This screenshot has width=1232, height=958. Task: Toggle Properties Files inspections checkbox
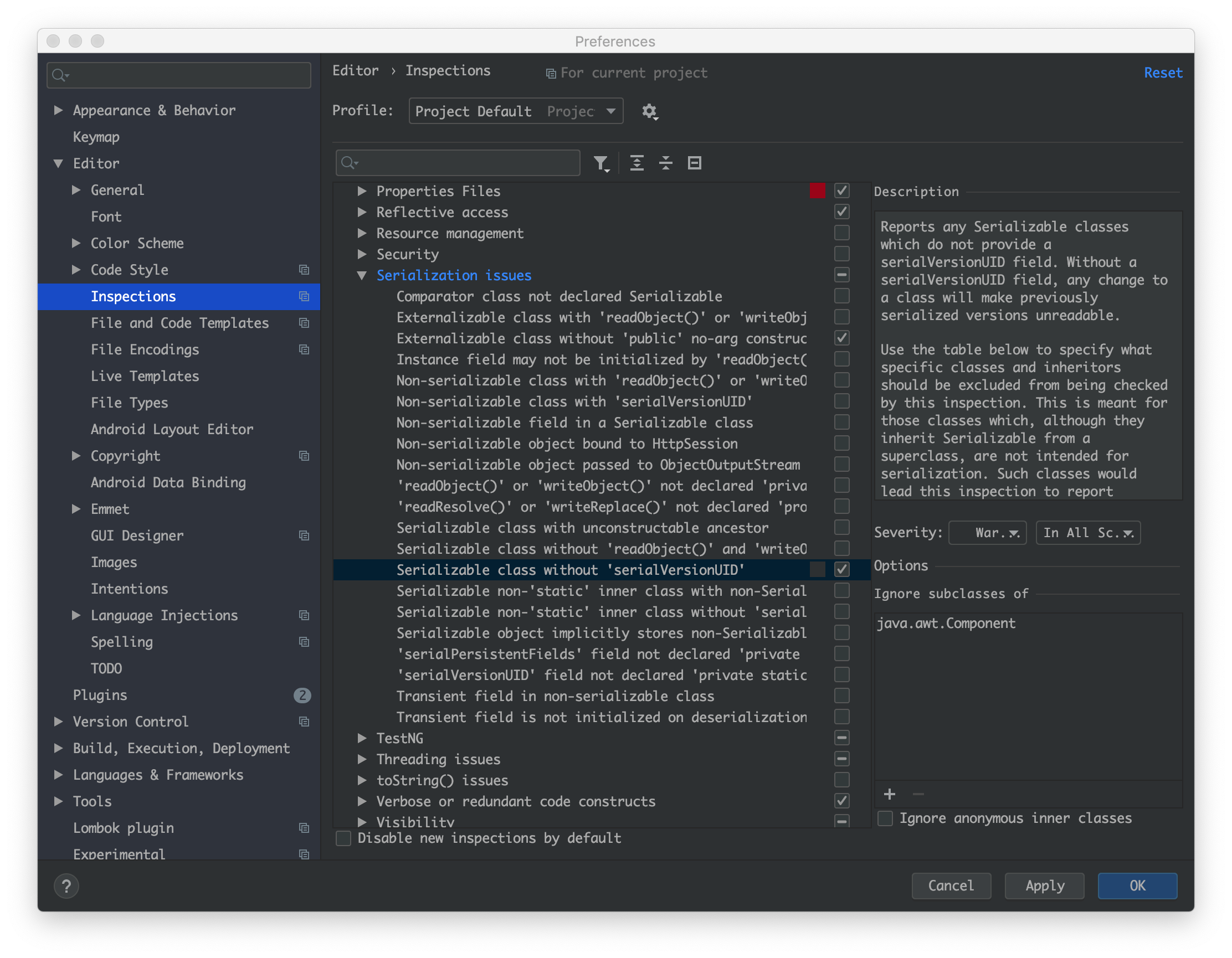tap(841, 190)
